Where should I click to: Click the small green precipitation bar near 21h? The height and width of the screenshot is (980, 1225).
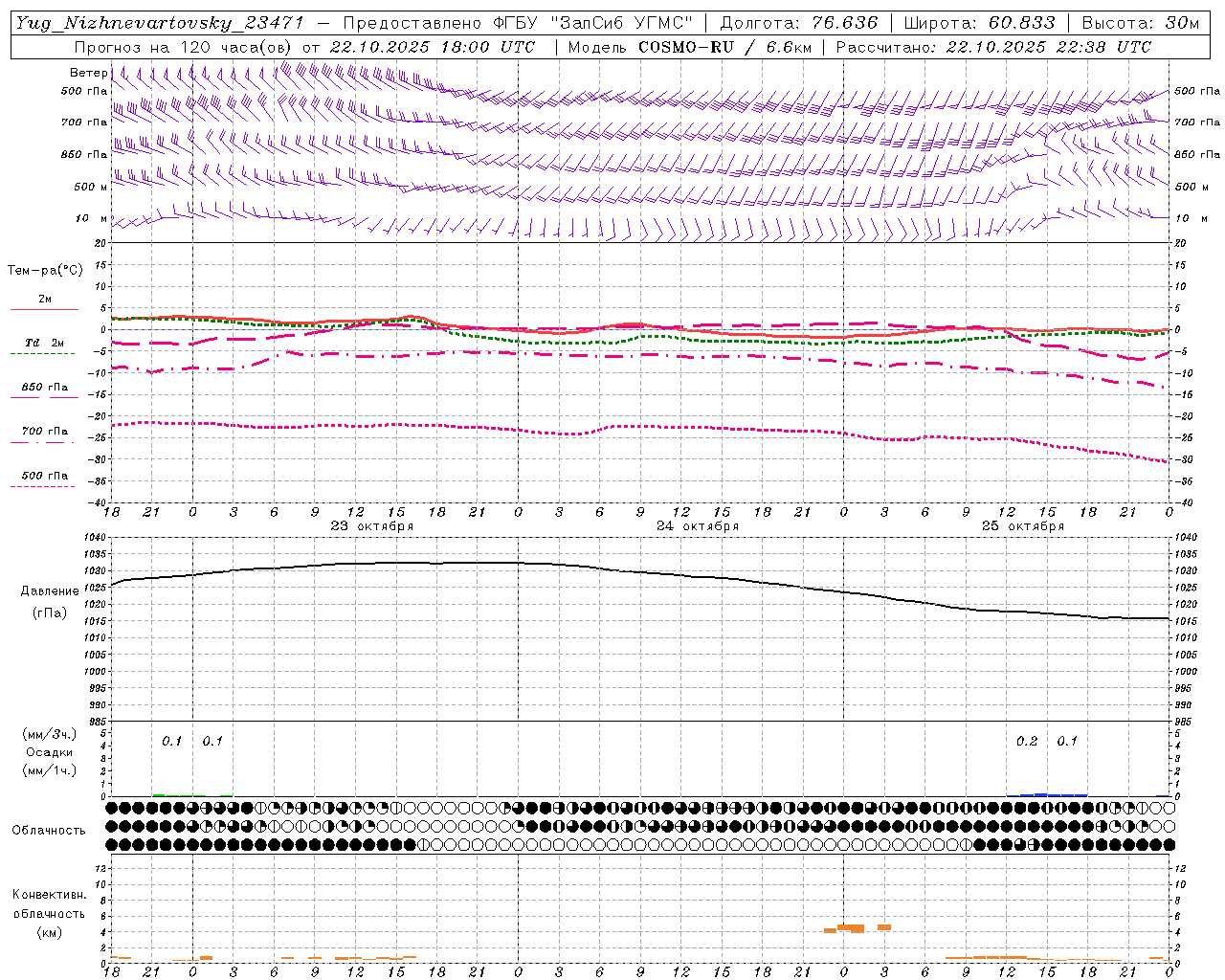coord(159,795)
